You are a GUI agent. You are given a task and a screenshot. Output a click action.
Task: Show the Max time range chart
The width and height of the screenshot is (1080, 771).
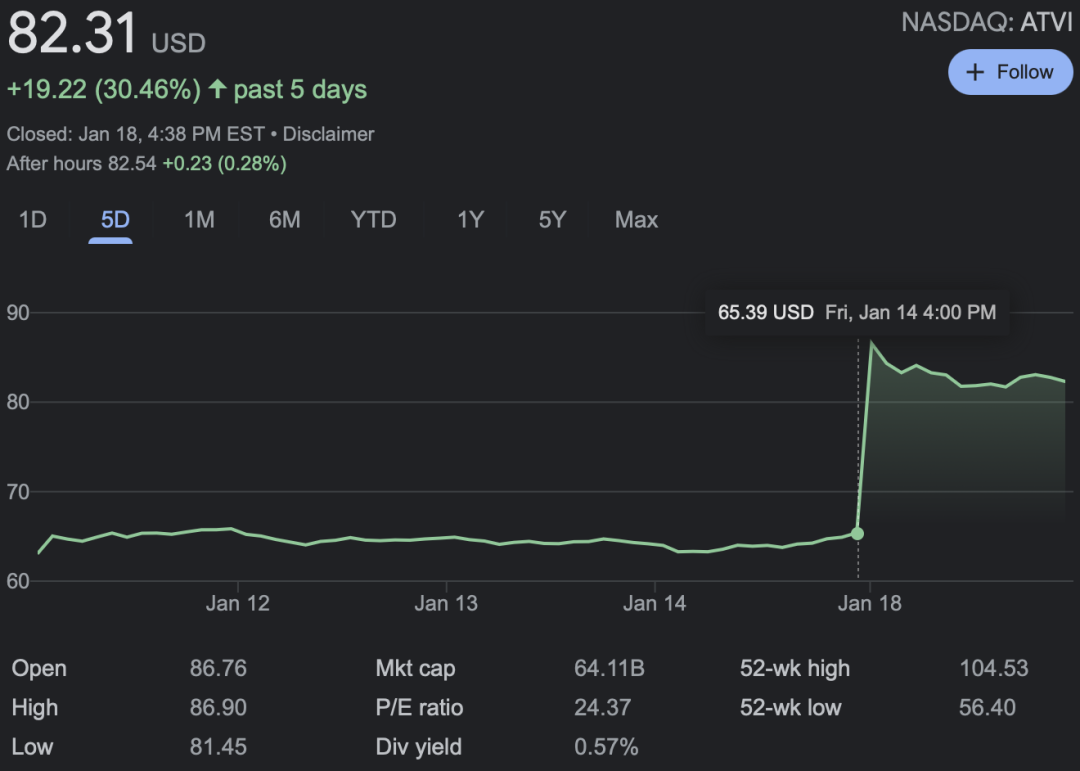click(636, 220)
